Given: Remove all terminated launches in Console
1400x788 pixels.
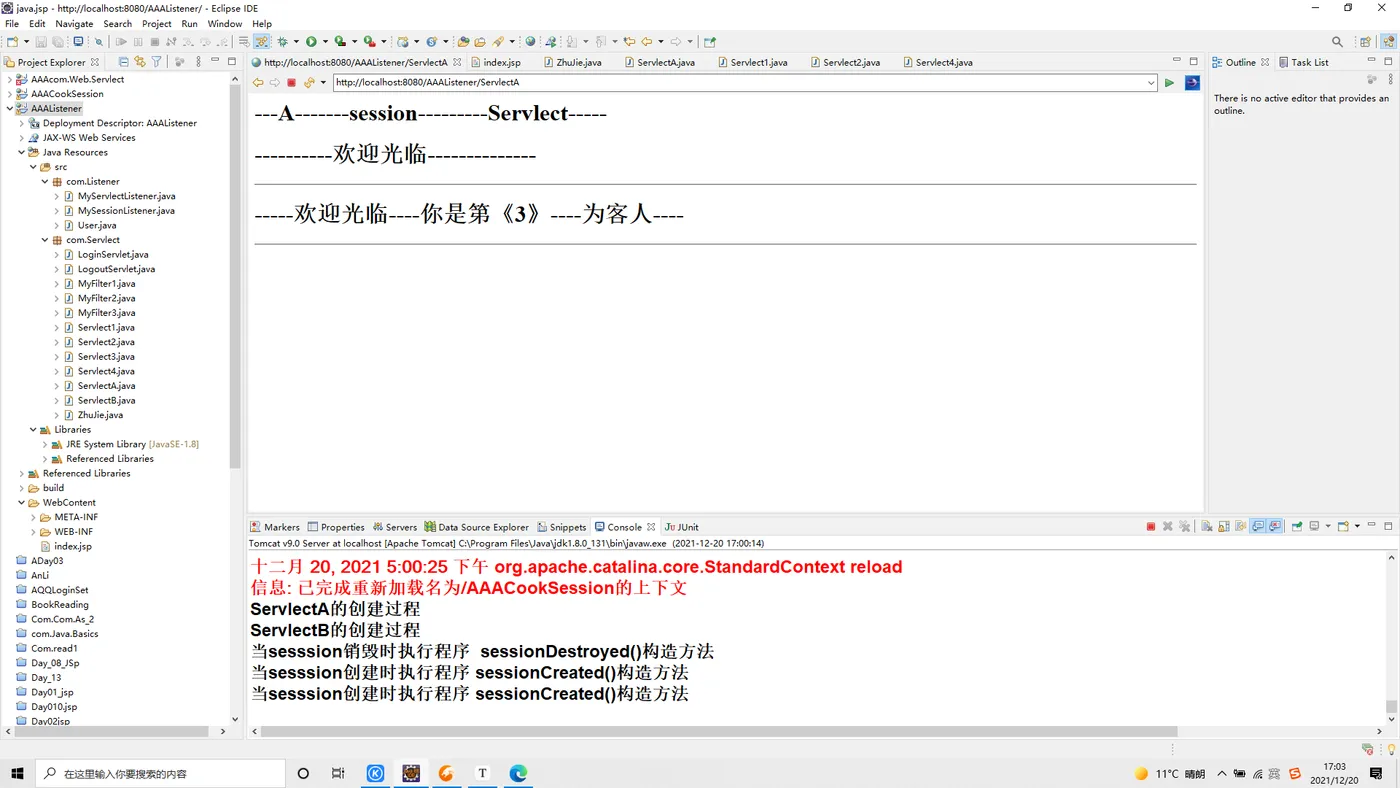Looking at the screenshot, I should (1184, 526).
